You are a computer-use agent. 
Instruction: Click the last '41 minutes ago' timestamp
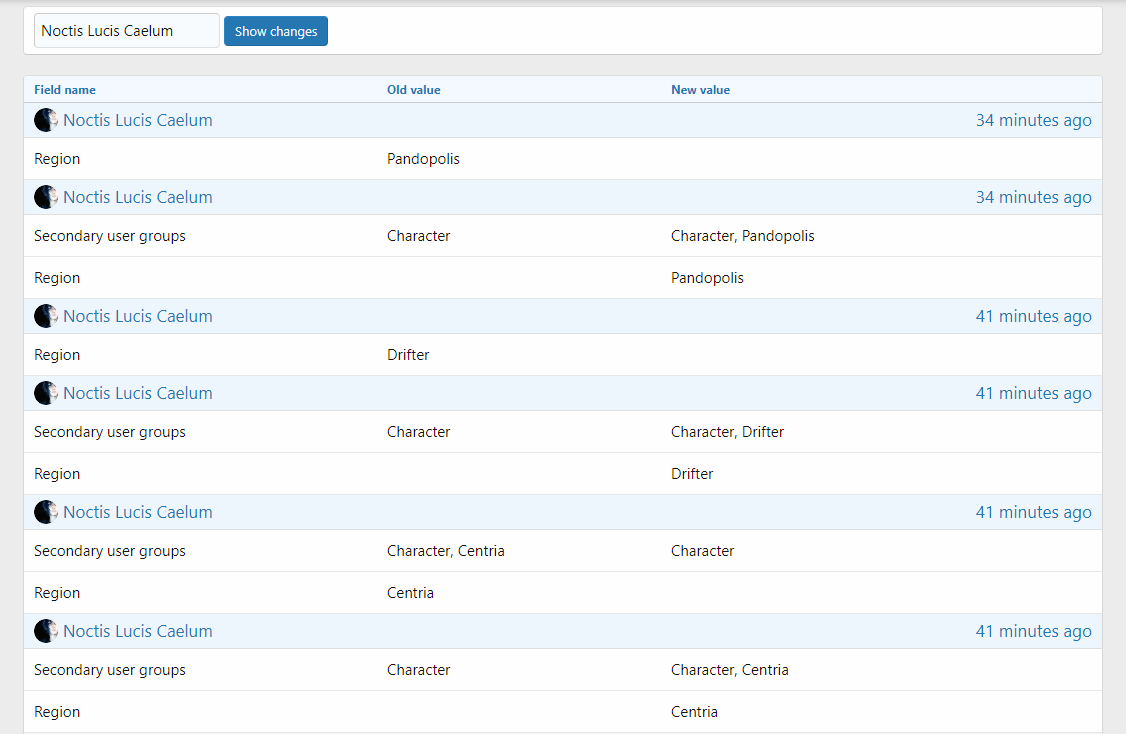click(1033, 631)
